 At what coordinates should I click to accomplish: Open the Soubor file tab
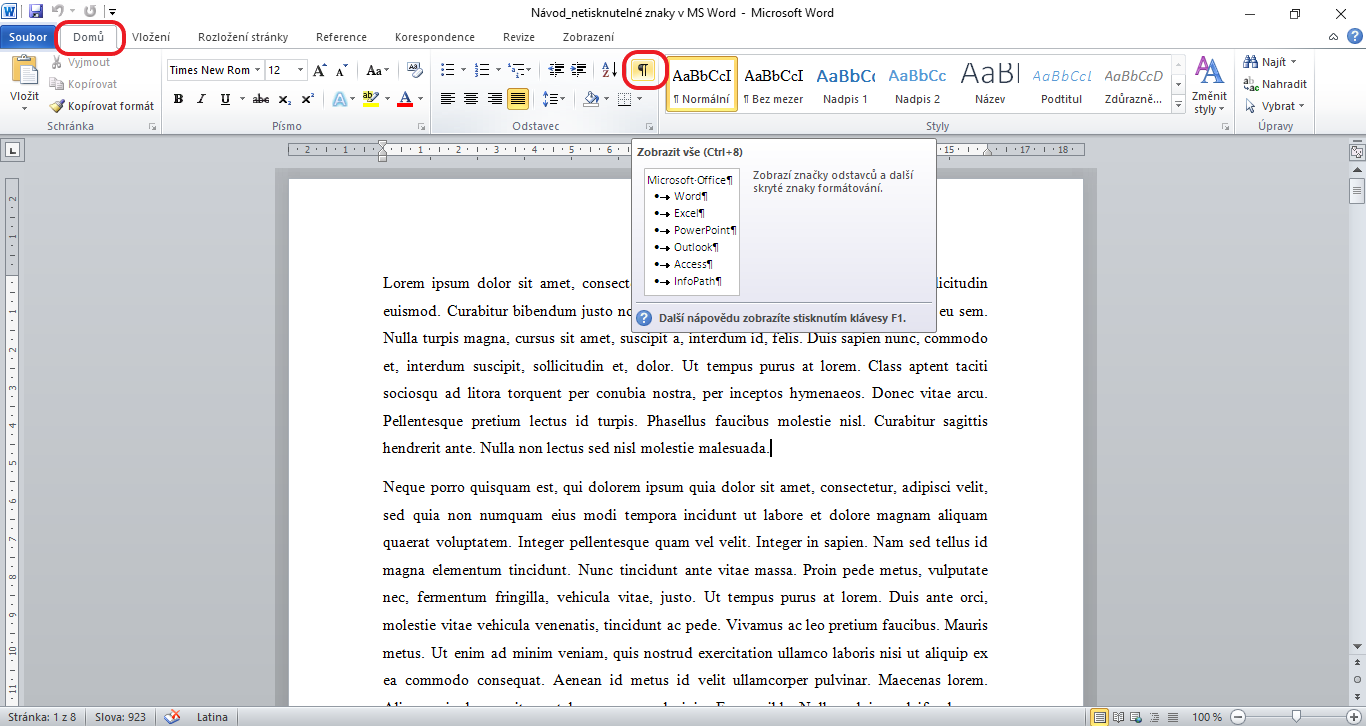coord(28,38)
